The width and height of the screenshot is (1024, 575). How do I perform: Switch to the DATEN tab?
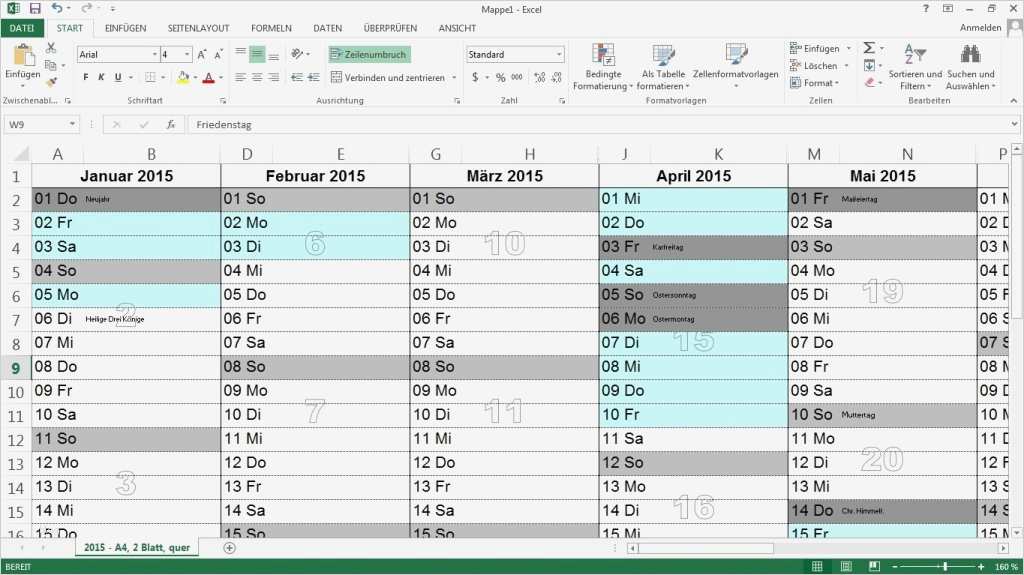click(327, 28)
